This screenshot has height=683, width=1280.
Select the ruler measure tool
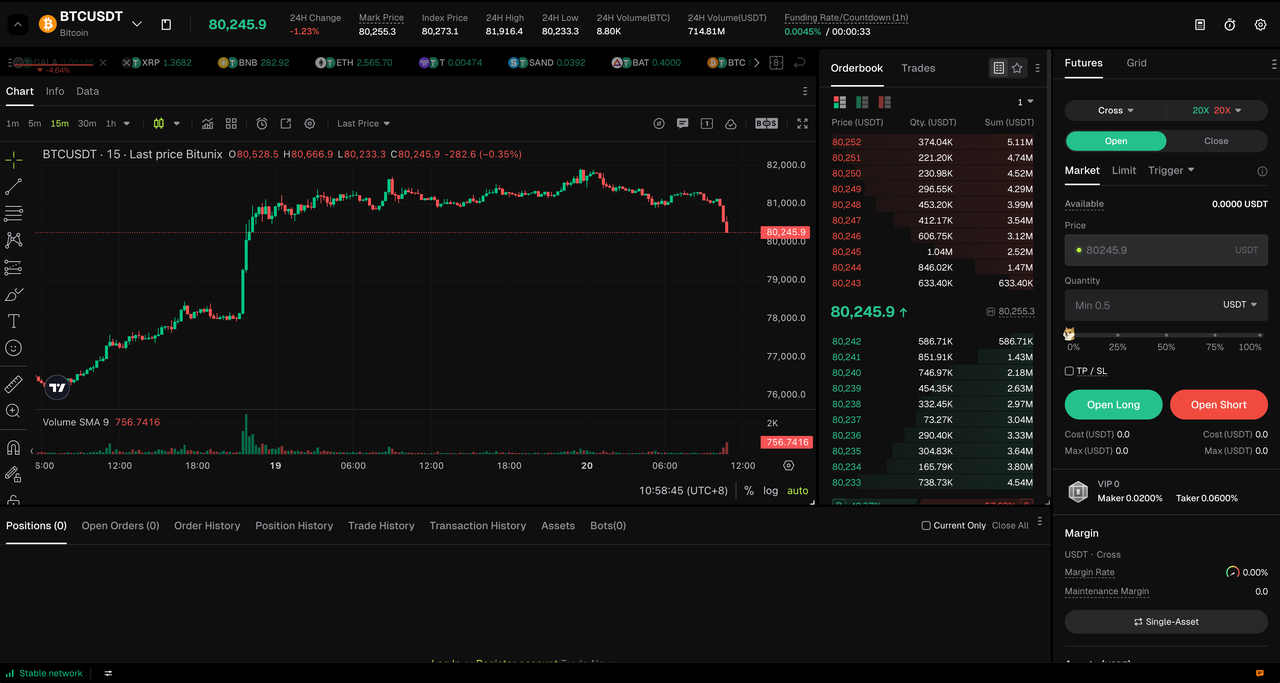pyautogui.click(x=14, y=384)
